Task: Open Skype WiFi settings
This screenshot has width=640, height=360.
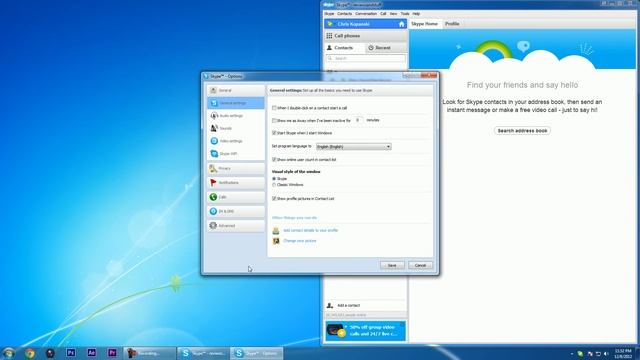Action: click(x=236, y=154)
